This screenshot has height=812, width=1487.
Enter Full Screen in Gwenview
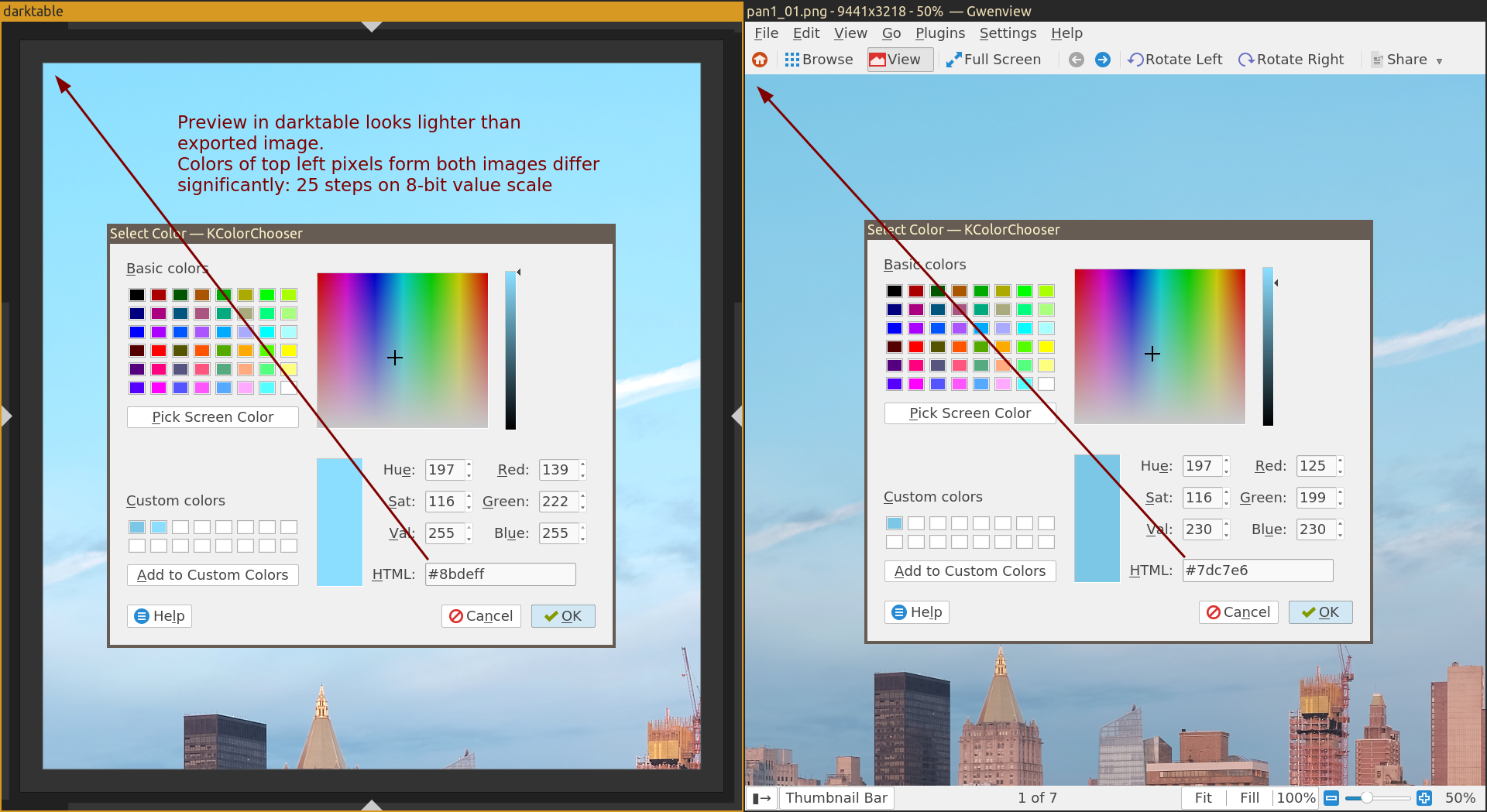coord(994,60)
